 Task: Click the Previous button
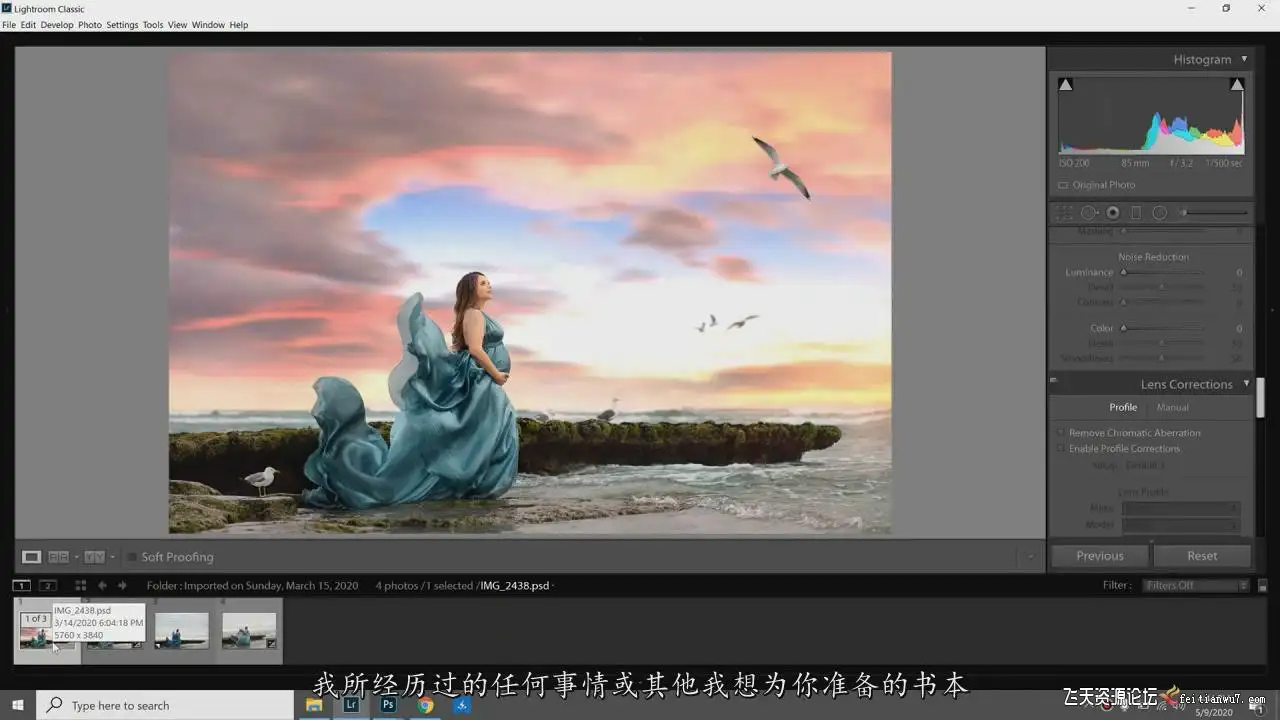[x=1100, y=556]
